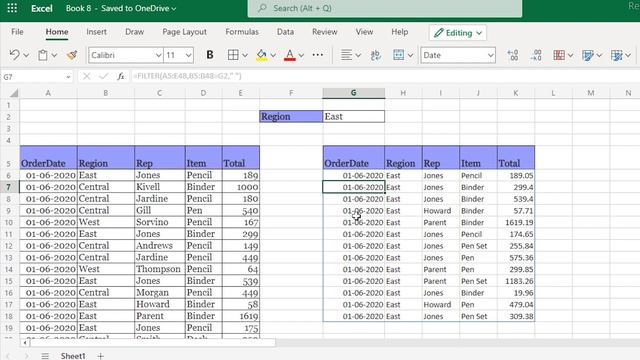Image resolution: width=640 pixels, height=360 pixels.
Task: Open the Review tab
Action: (x=324, y=32)
